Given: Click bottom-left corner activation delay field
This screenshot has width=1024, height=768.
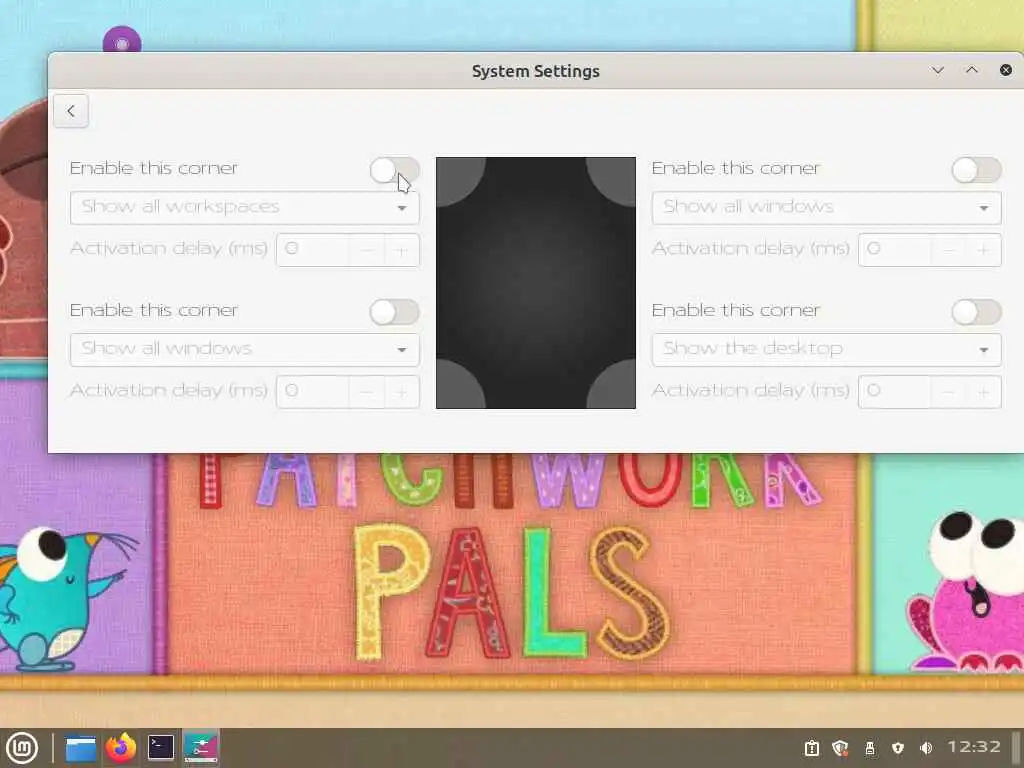Looking at the screenshot, I should (313, 392).
